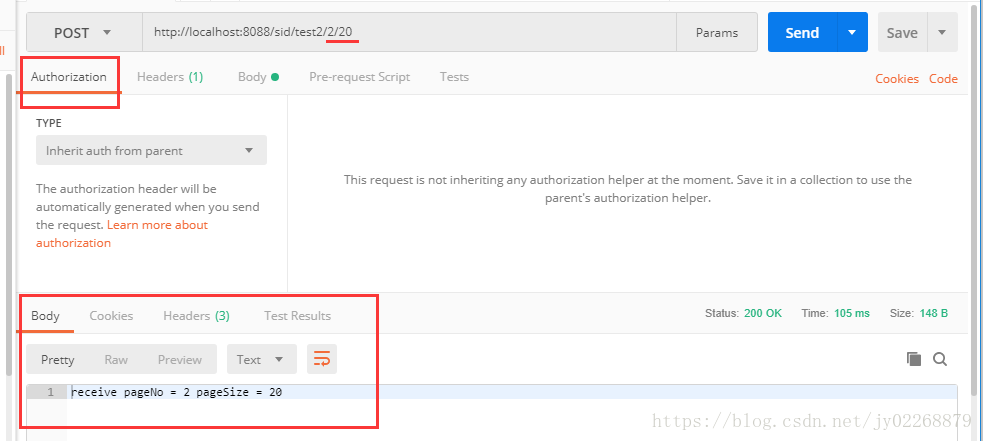
Task: Show the Test Results tab
Action: point(297,316)
